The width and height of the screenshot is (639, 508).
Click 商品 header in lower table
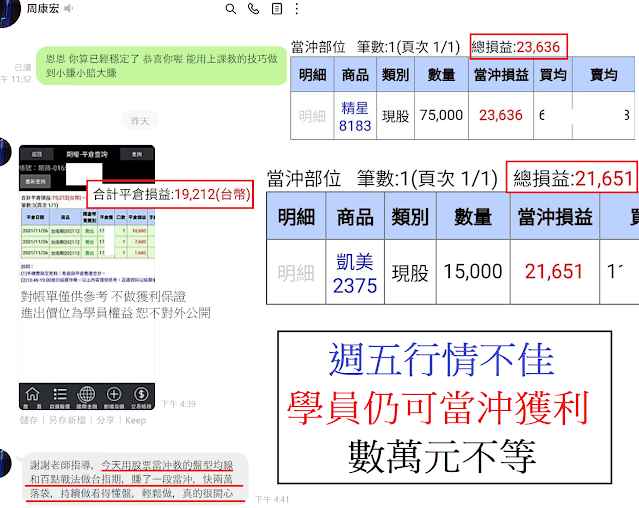tap(355, 216)
